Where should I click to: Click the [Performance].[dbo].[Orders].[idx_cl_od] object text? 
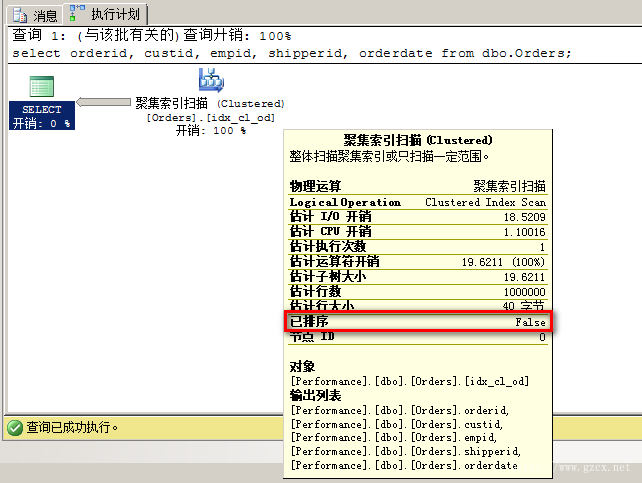pos(410,381)
